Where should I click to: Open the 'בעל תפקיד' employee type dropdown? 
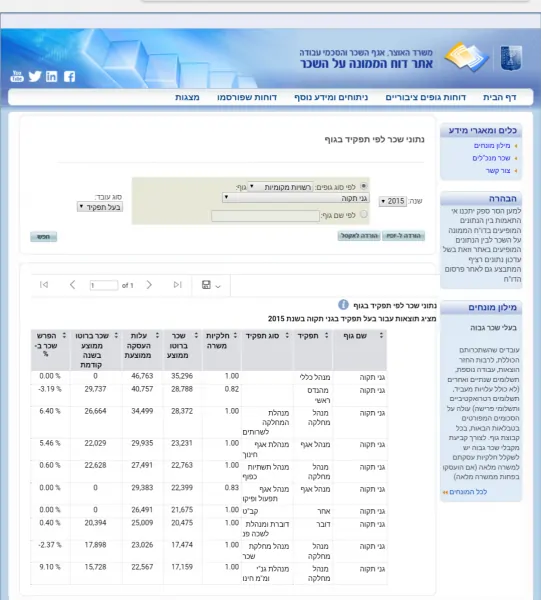100,207
